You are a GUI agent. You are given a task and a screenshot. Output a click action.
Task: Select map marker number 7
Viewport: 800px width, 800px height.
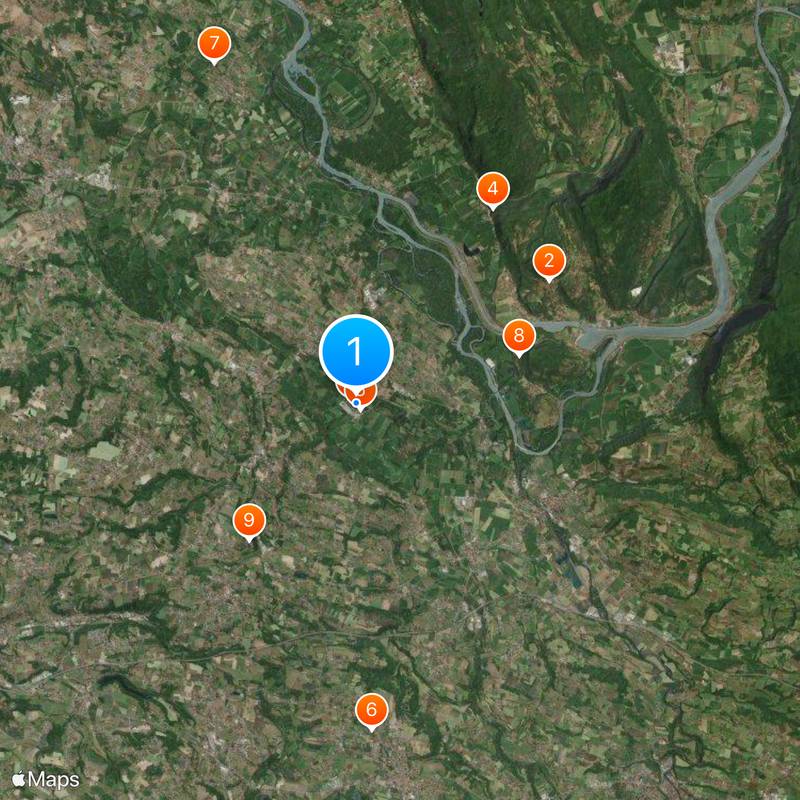(x=214, y=44)
